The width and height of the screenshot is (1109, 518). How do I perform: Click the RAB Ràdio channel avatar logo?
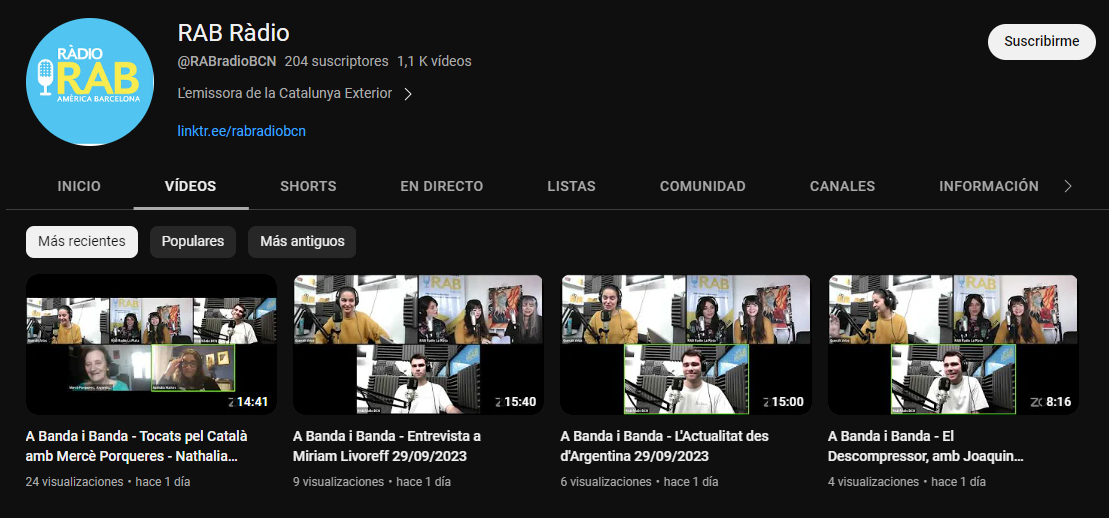point(90,82)
